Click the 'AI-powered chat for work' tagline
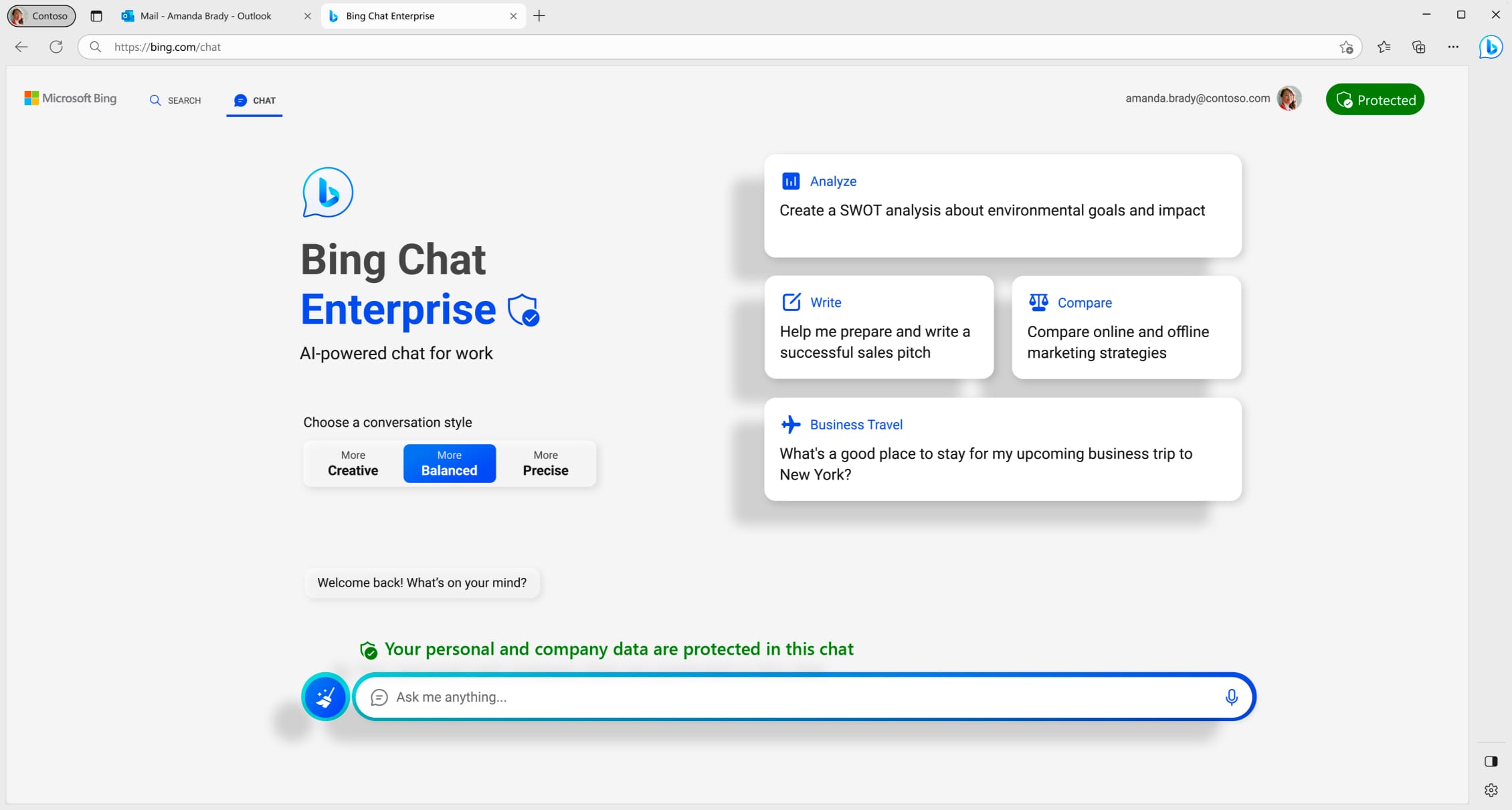Screen dimensions: 1512x810 (x=396, y=353)
